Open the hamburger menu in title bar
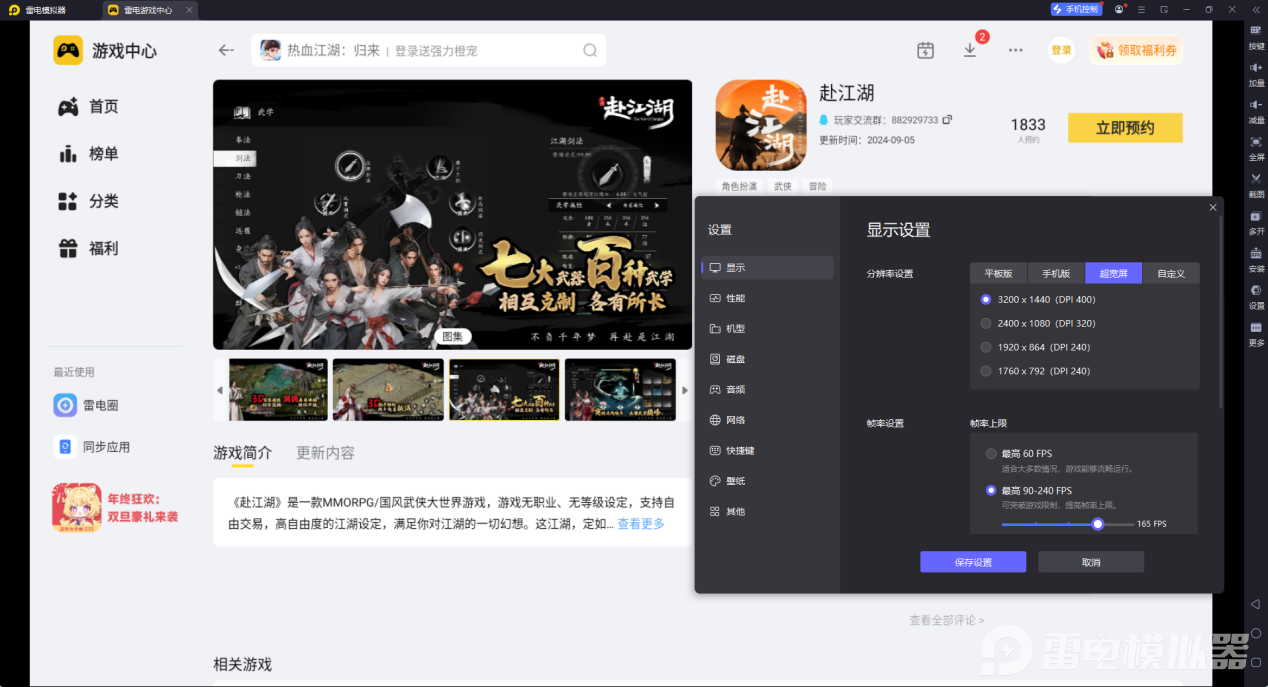This screenshot has width=1268, height=687. [x=1141, y=9]
